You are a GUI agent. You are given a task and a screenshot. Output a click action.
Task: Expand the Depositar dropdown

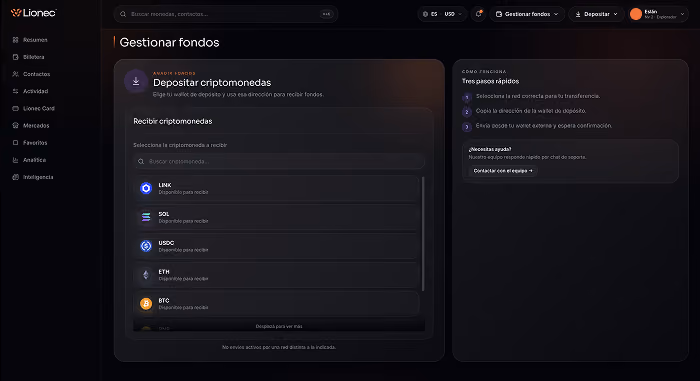click(x=596, y=14)
